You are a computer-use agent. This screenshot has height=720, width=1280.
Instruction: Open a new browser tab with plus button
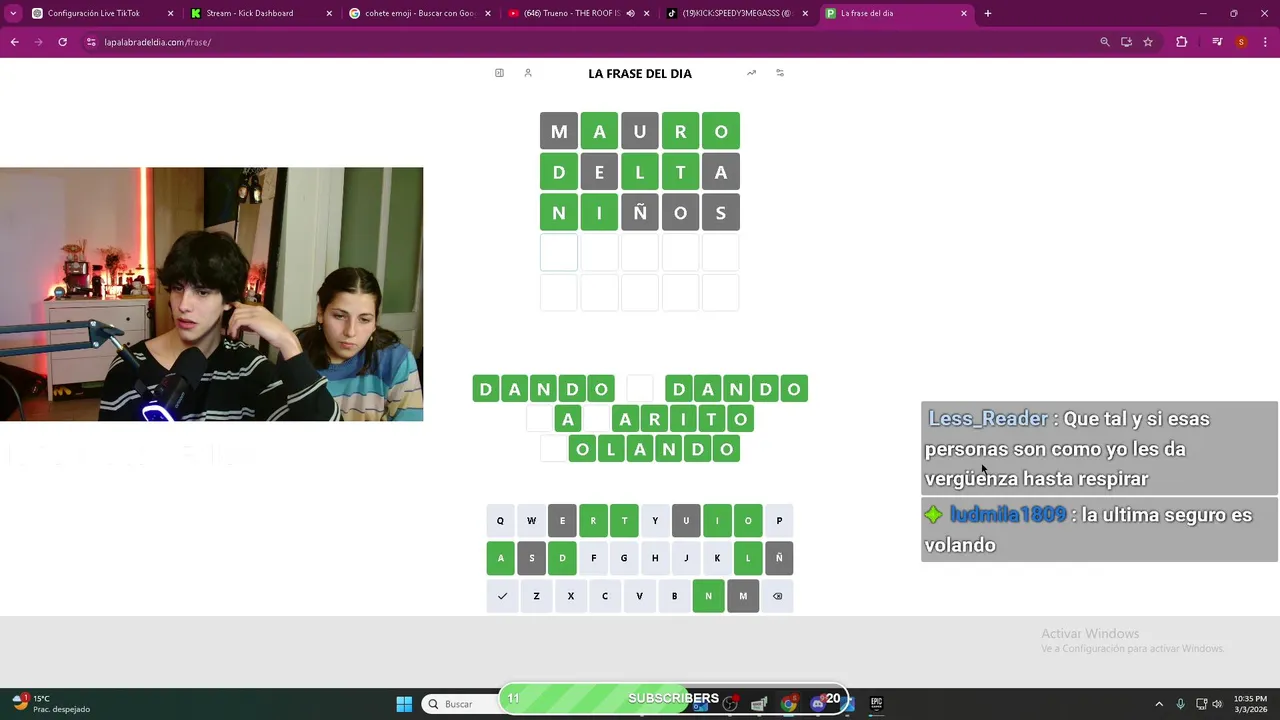pyautogui.click(x=988, y=13)
